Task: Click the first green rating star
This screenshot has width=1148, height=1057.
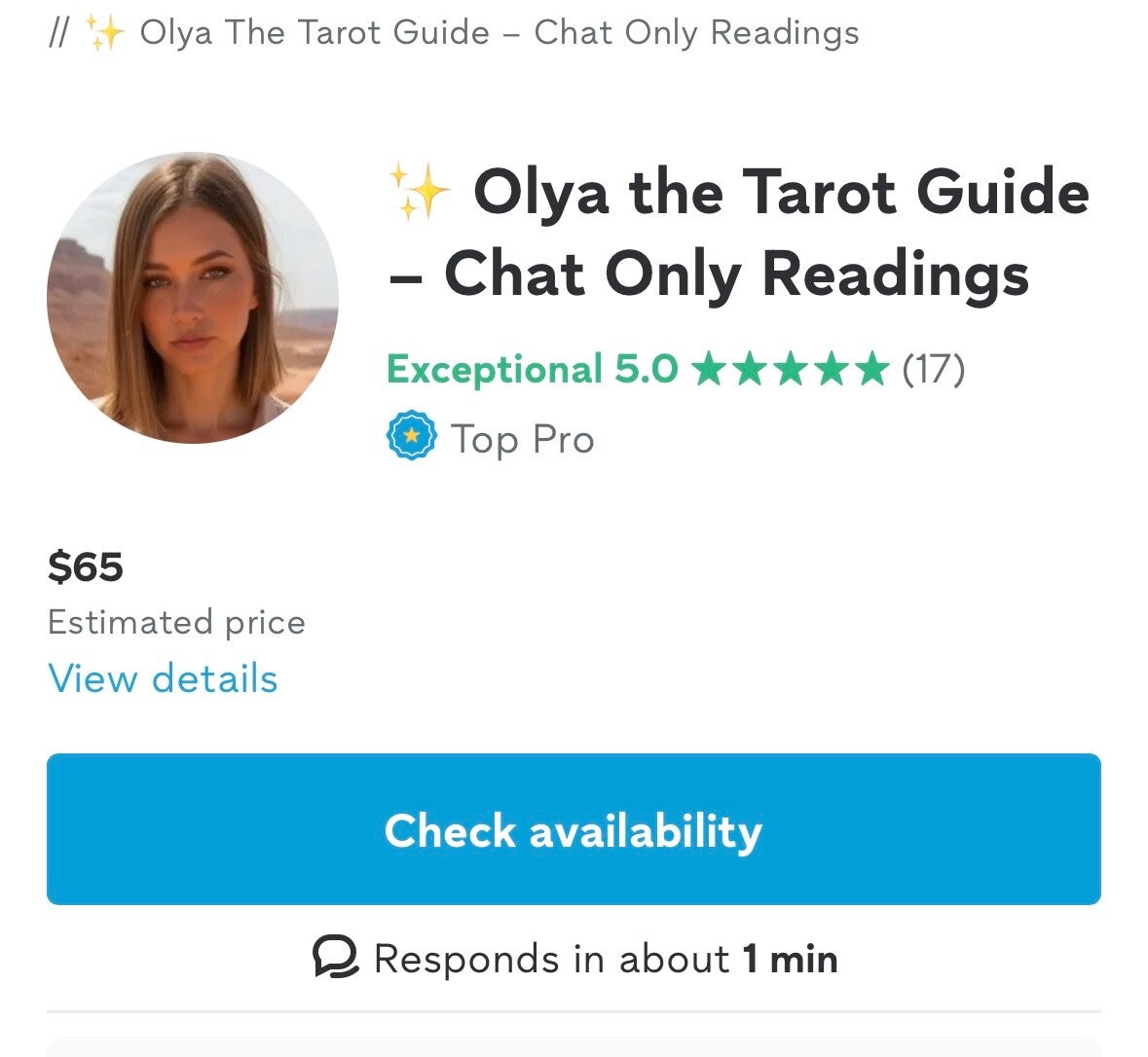Action: click(x=710, y=370)
